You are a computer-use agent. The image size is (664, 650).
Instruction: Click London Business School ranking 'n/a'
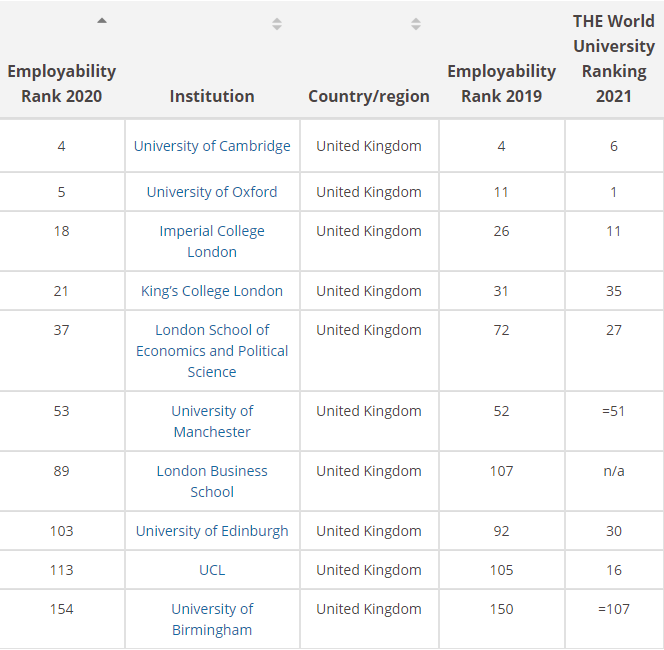click(x=614, y=471)
